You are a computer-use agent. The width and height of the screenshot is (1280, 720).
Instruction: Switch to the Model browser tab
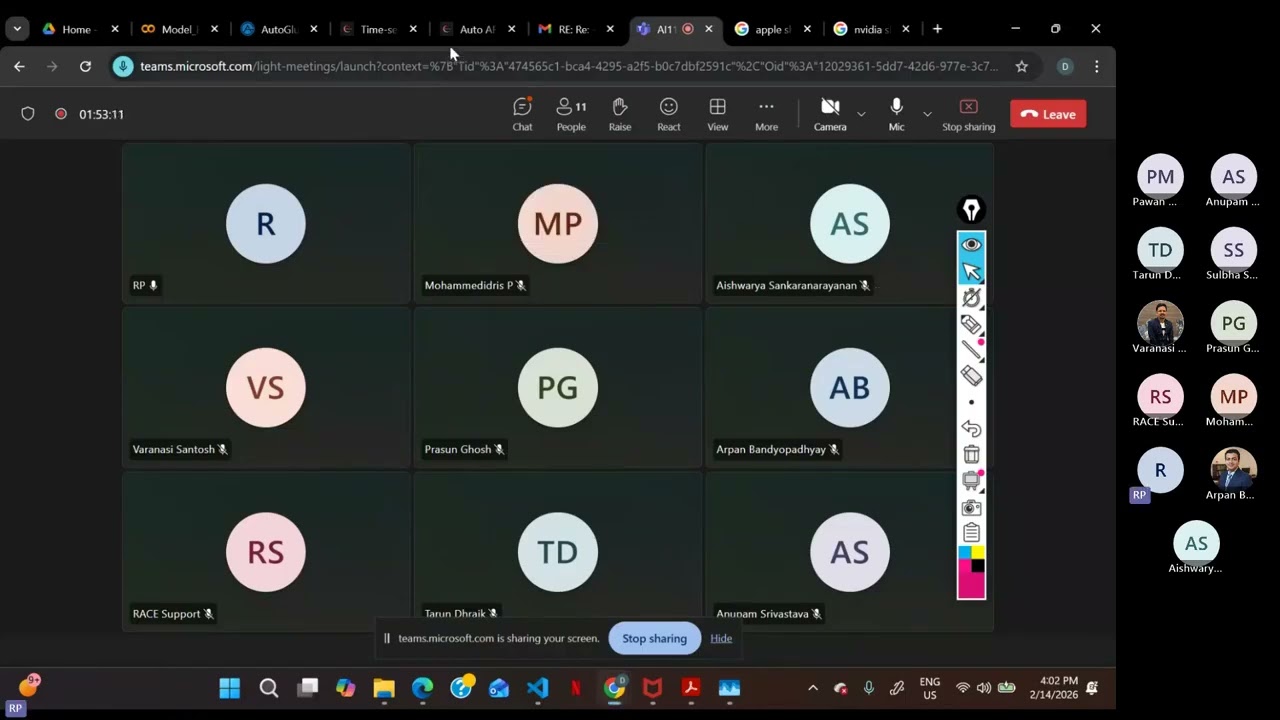[x=179, y=29]
